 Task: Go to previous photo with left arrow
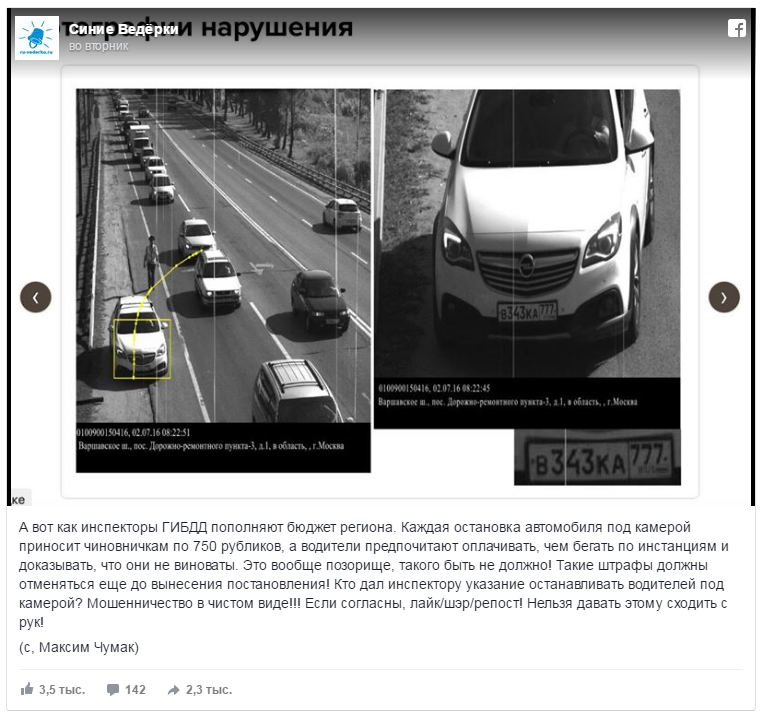[36, 297]
